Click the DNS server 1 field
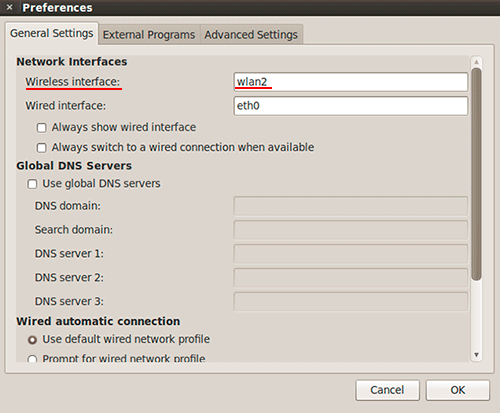The height and width of the screenshot is (413, 500). (351, 254)
